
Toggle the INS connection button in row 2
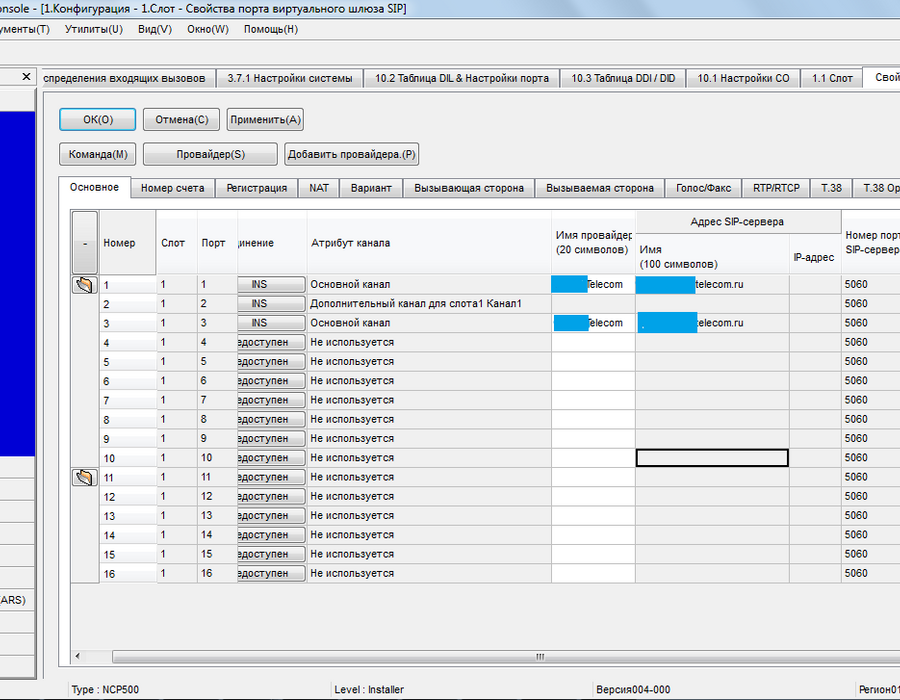pos(271,304)
